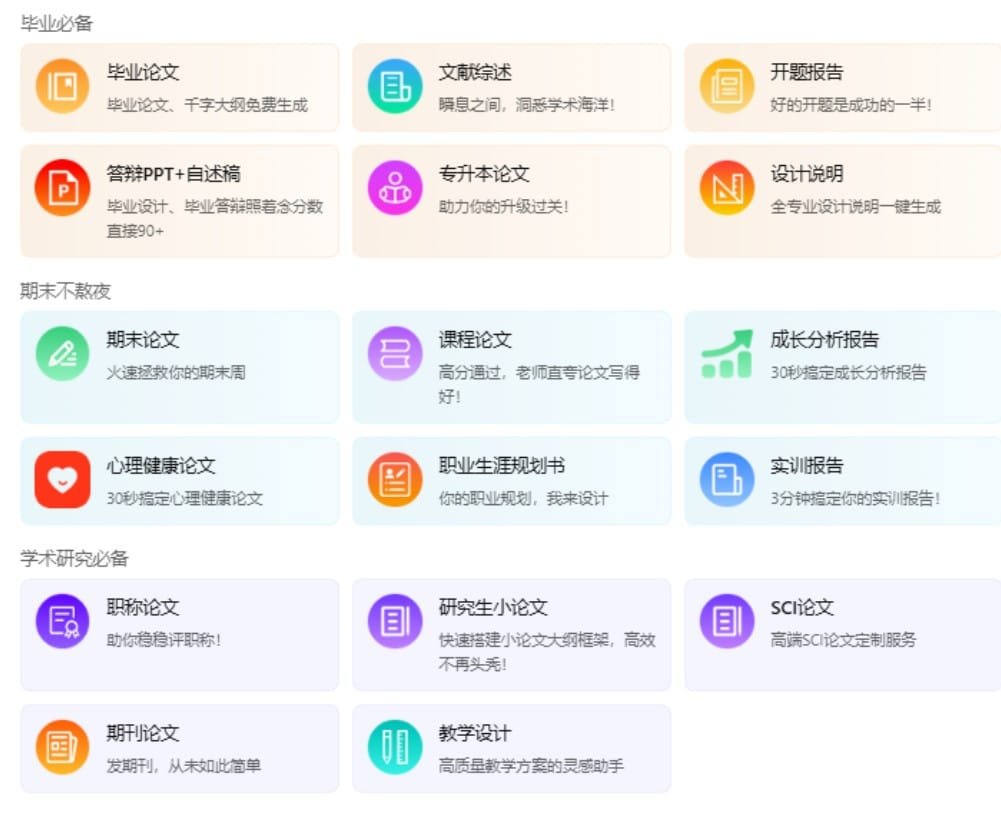Choose the SCI论文 title
The width and height of the screenshot is (1001, 813).
click(801, 607)
